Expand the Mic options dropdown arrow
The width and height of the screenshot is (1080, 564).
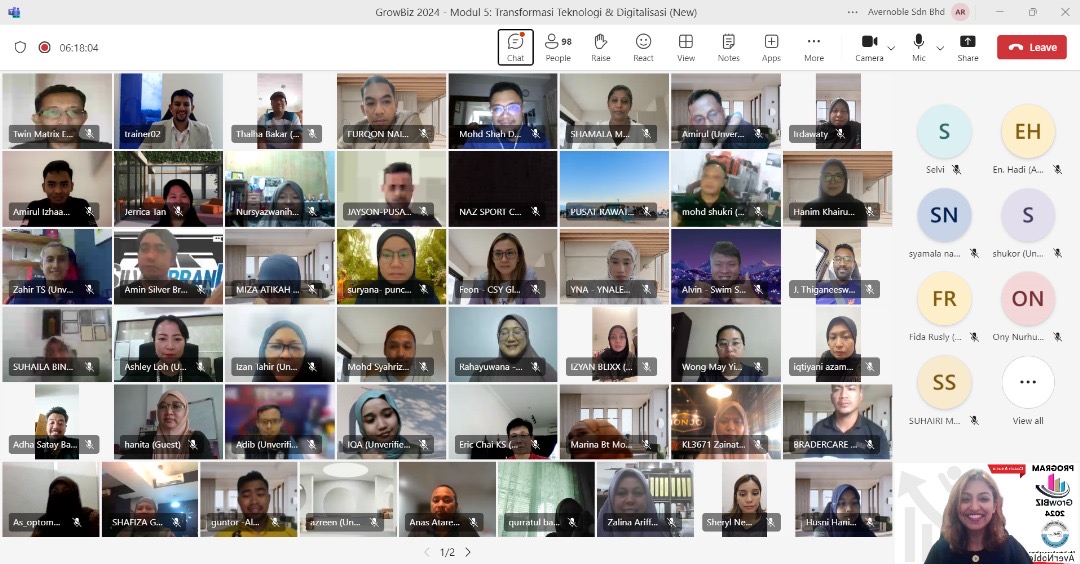940,48
